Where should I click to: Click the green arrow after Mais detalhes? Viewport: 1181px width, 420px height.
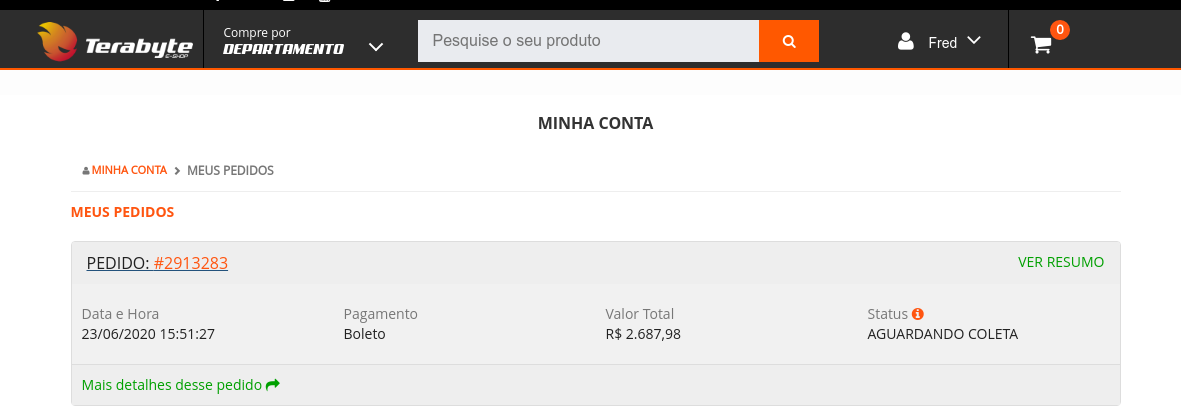coord(273,385)
